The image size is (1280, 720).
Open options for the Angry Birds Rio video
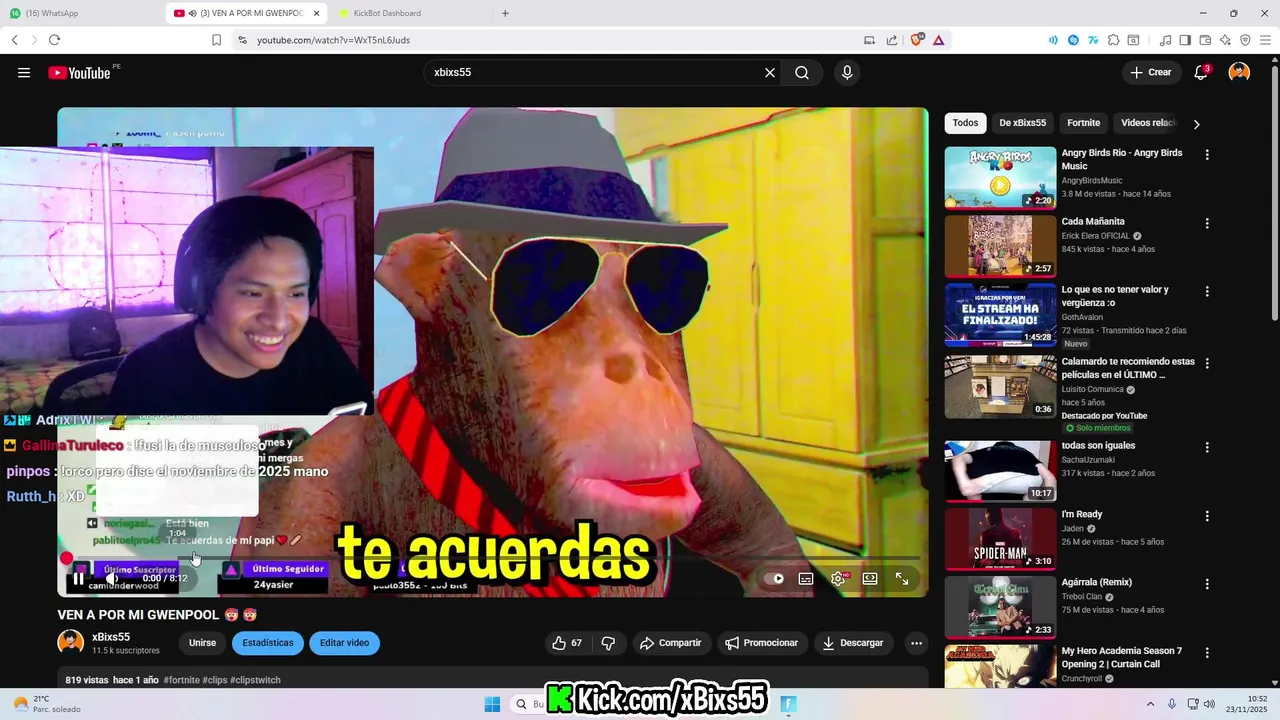click(1207, 155)
